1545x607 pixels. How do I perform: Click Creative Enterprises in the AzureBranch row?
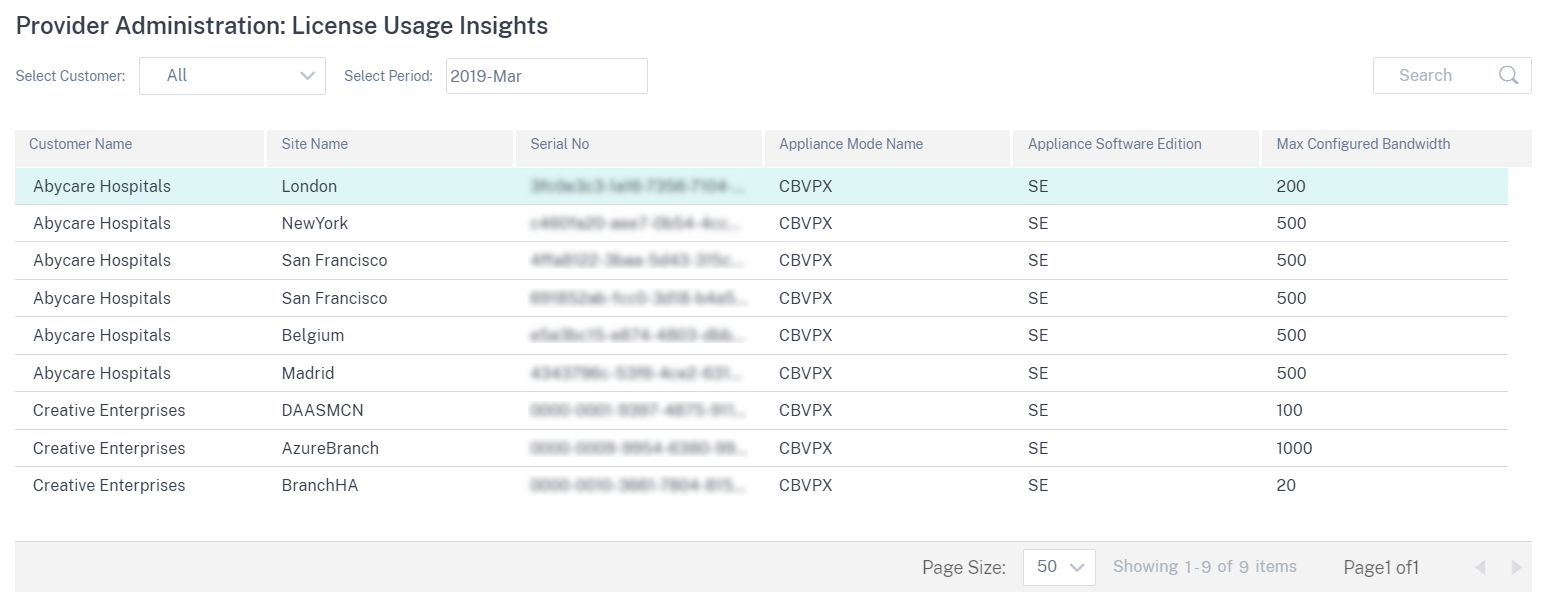(x=109, y=448)
